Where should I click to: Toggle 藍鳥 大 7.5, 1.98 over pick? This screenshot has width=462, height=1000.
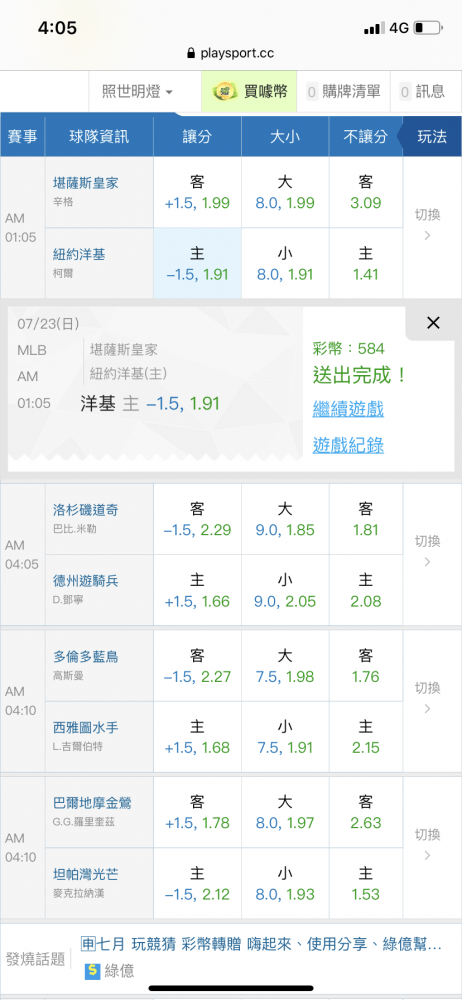[x=285, y=666]
